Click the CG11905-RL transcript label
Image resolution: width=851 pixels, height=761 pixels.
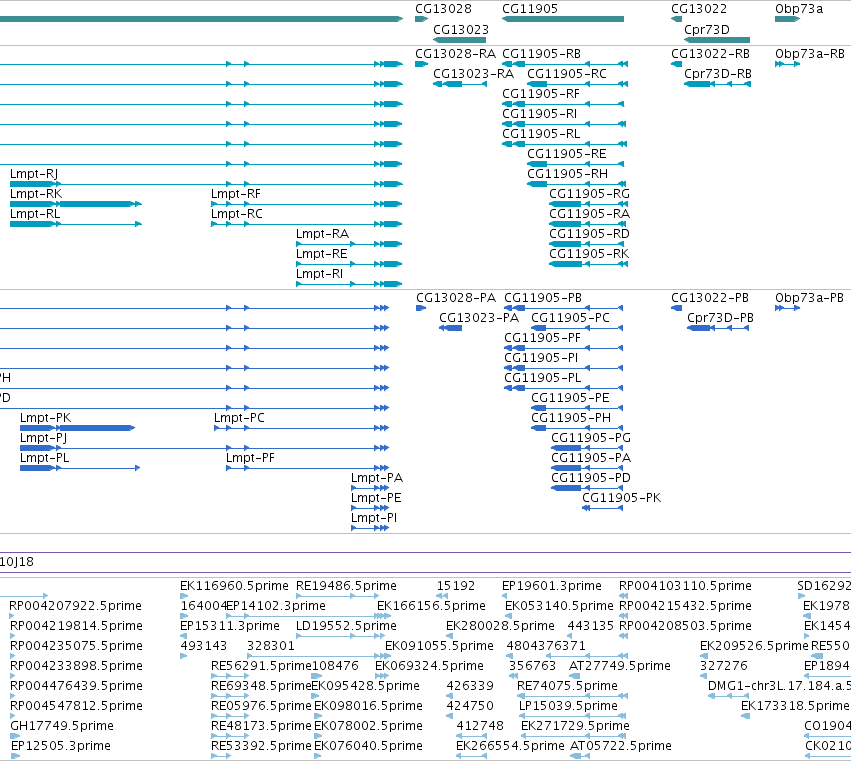541,134
